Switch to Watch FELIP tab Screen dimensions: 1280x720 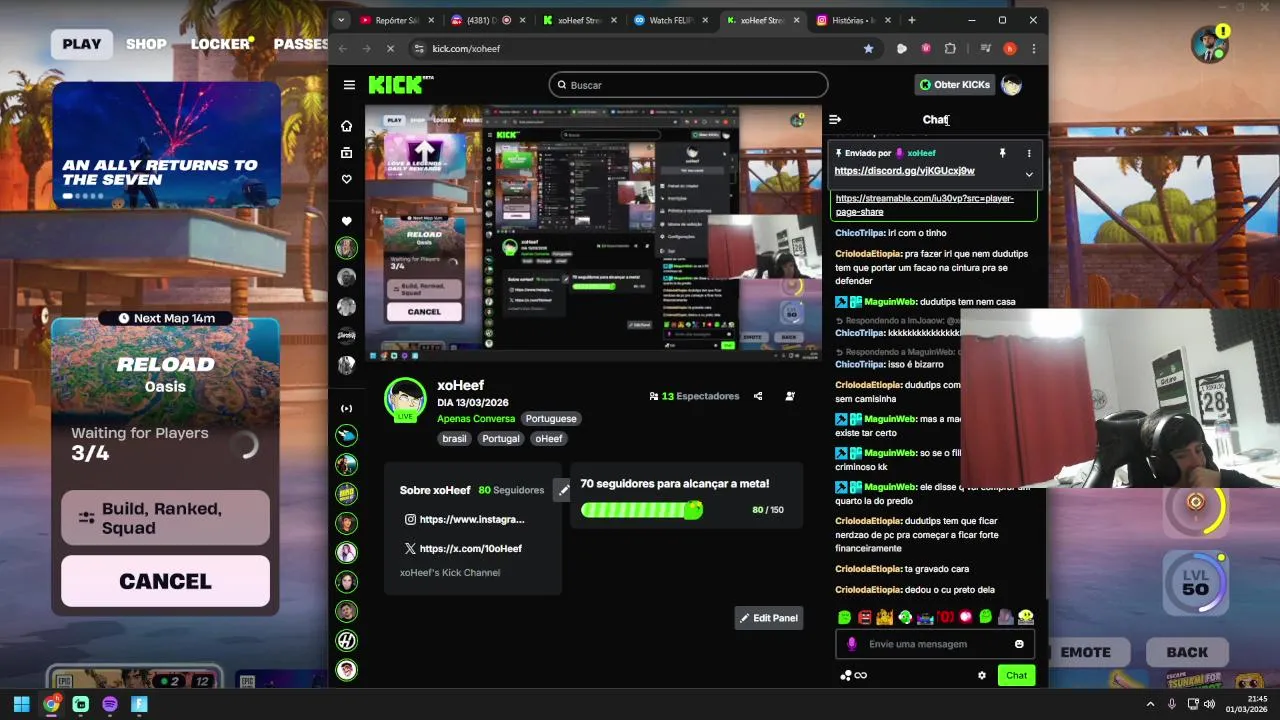tap(671, 20)
